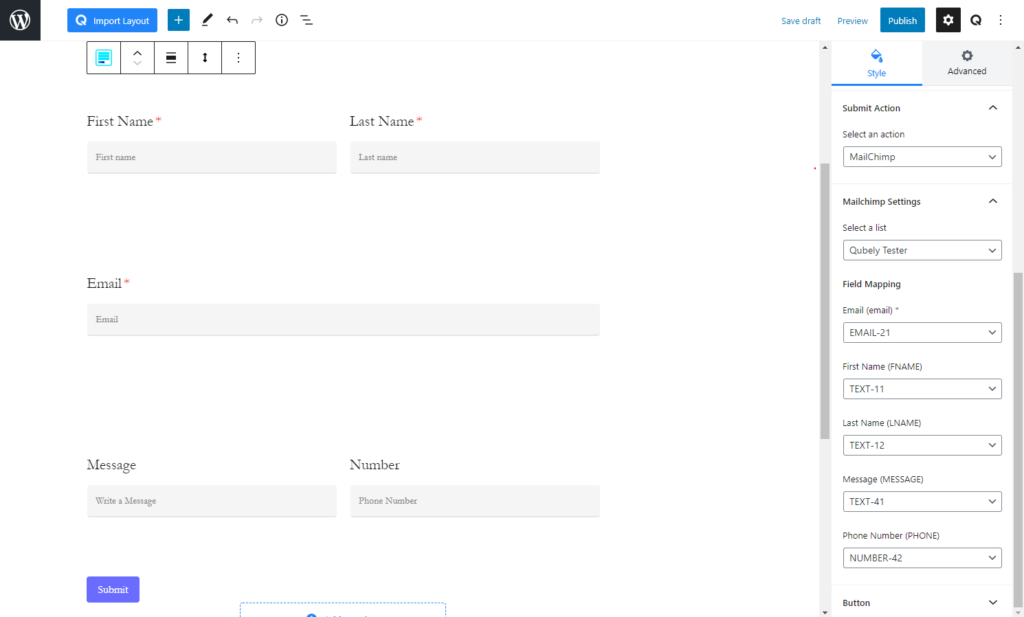Viewport: 1024px width, 617px height.
Task: Select the Last Name label
Action: (382, 121)
